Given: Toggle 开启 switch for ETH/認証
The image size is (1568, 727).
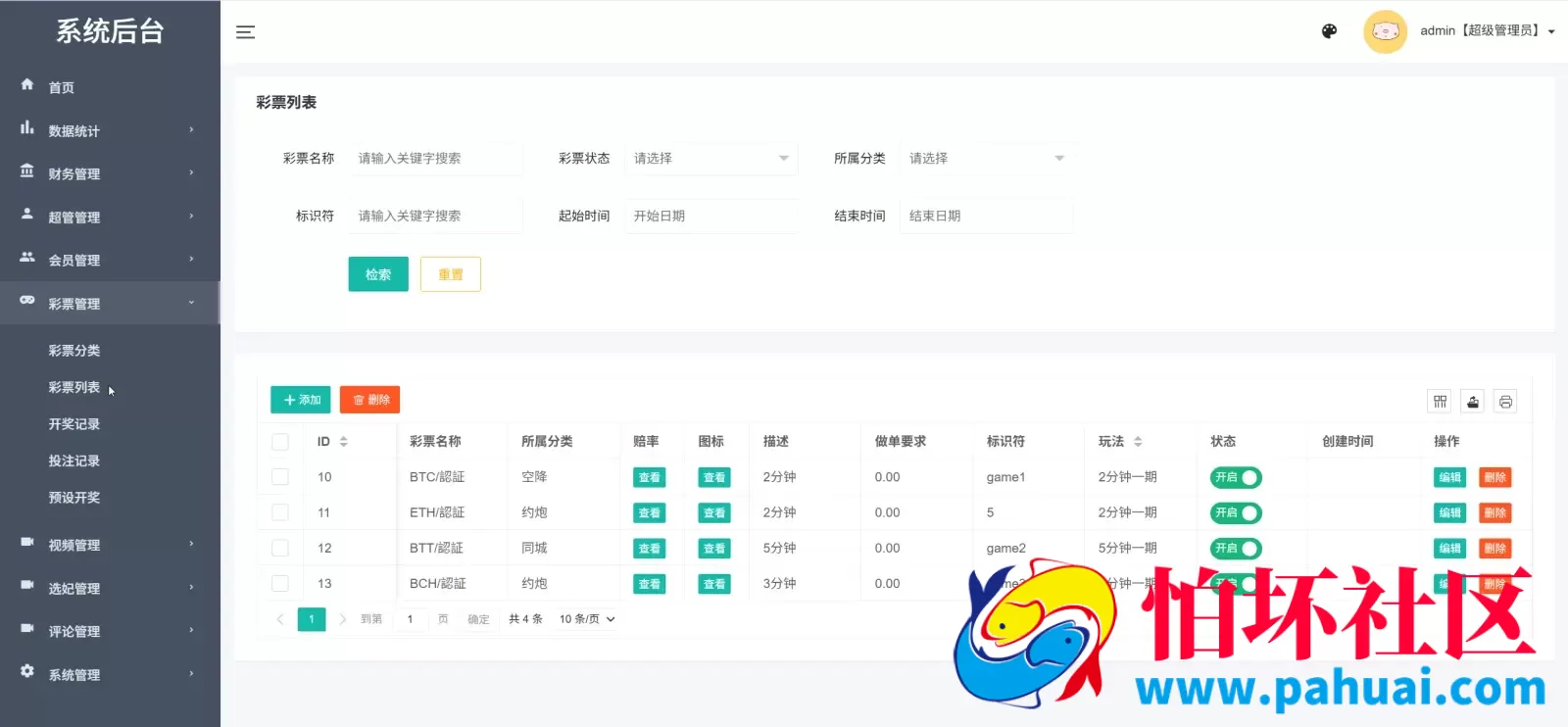Looking at the screenshot, I should click(x=1236, y=513).
